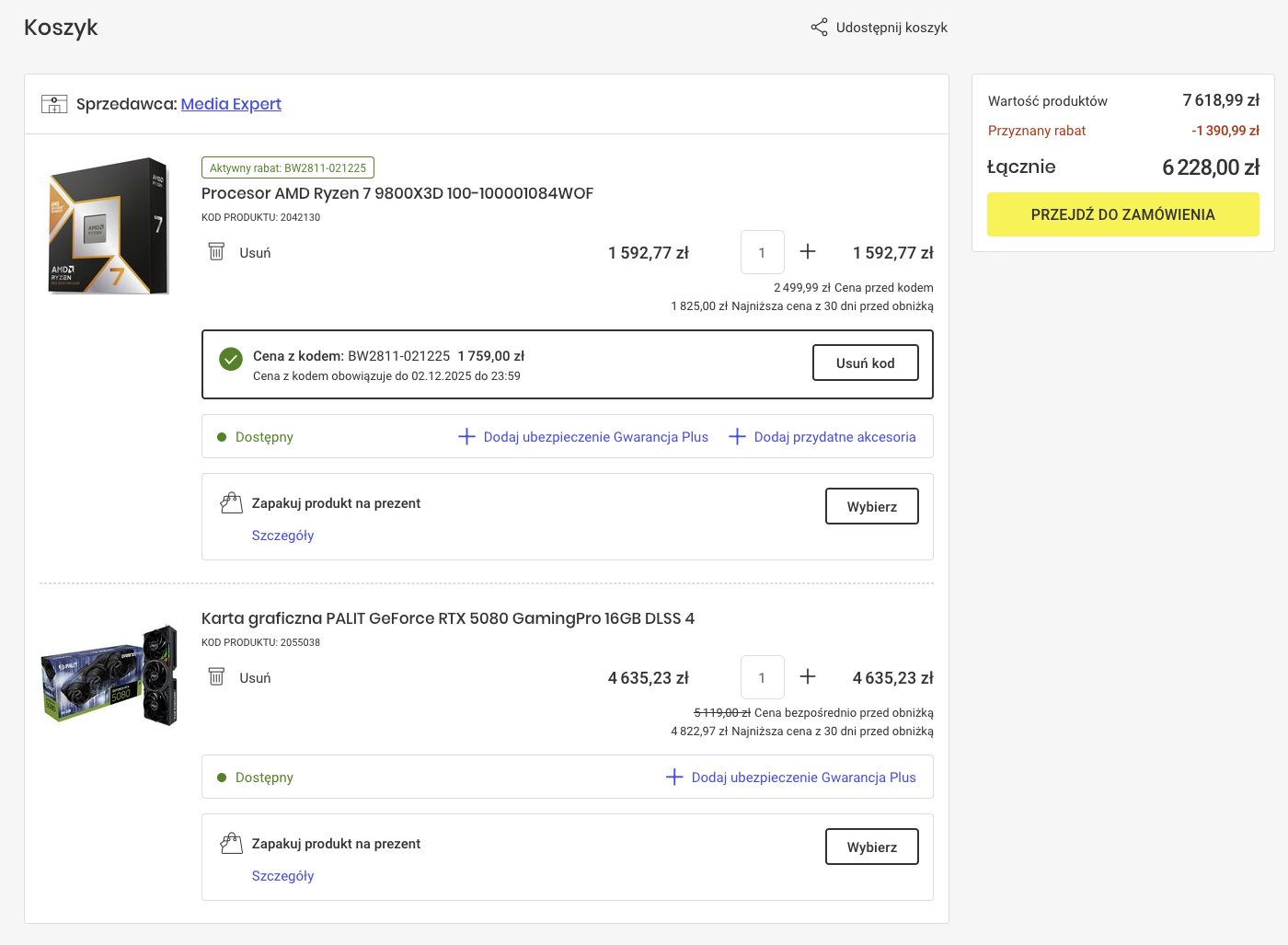This screenshot has height=945, width=1288.
Task: Open Dodaj przydatne akcesoria link
Action: click(822, 437)
